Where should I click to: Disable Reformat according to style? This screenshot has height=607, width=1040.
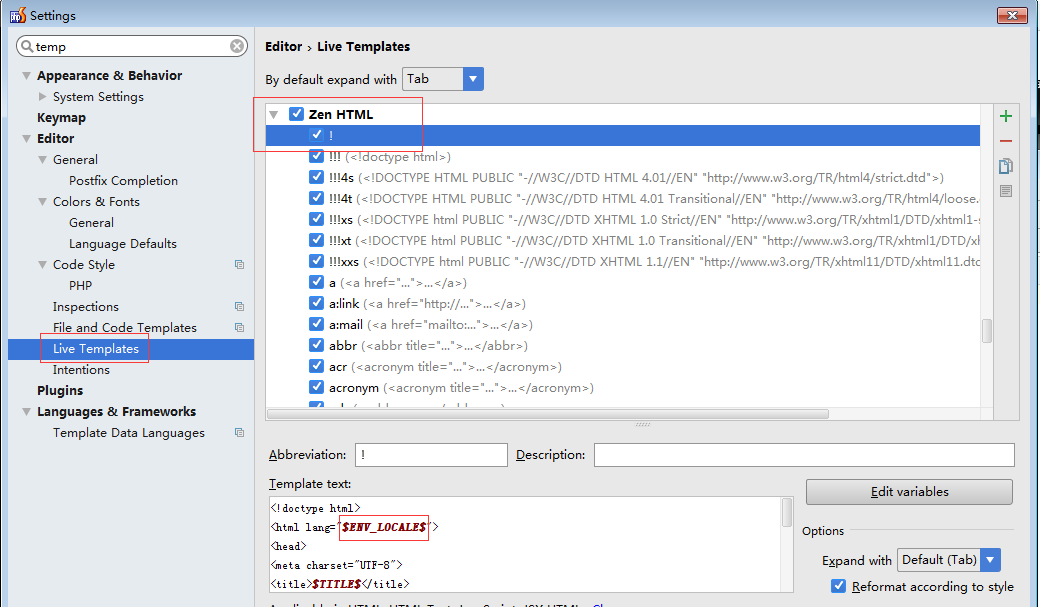839,587
